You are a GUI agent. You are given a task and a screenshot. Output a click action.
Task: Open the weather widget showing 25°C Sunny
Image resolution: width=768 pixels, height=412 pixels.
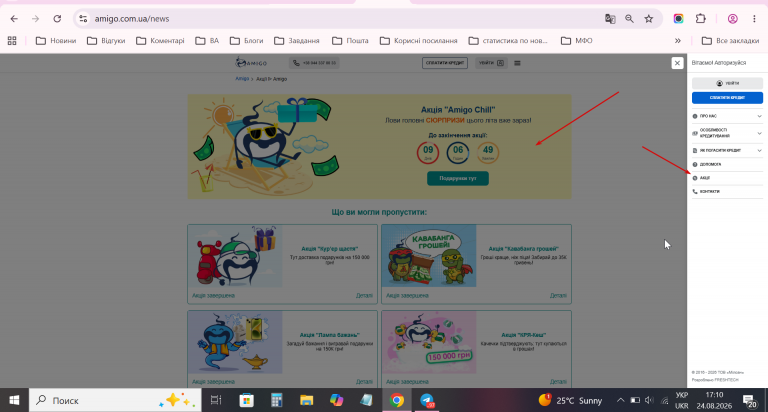pos(570,400)
